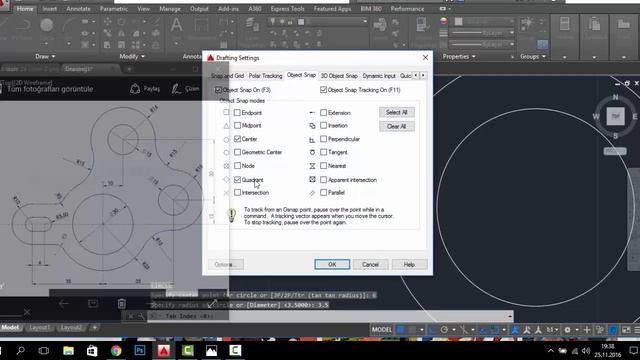Viewport: 640px width, 360px height.
Task: Switch to the Model layout tab
Action: coord(10,327)
